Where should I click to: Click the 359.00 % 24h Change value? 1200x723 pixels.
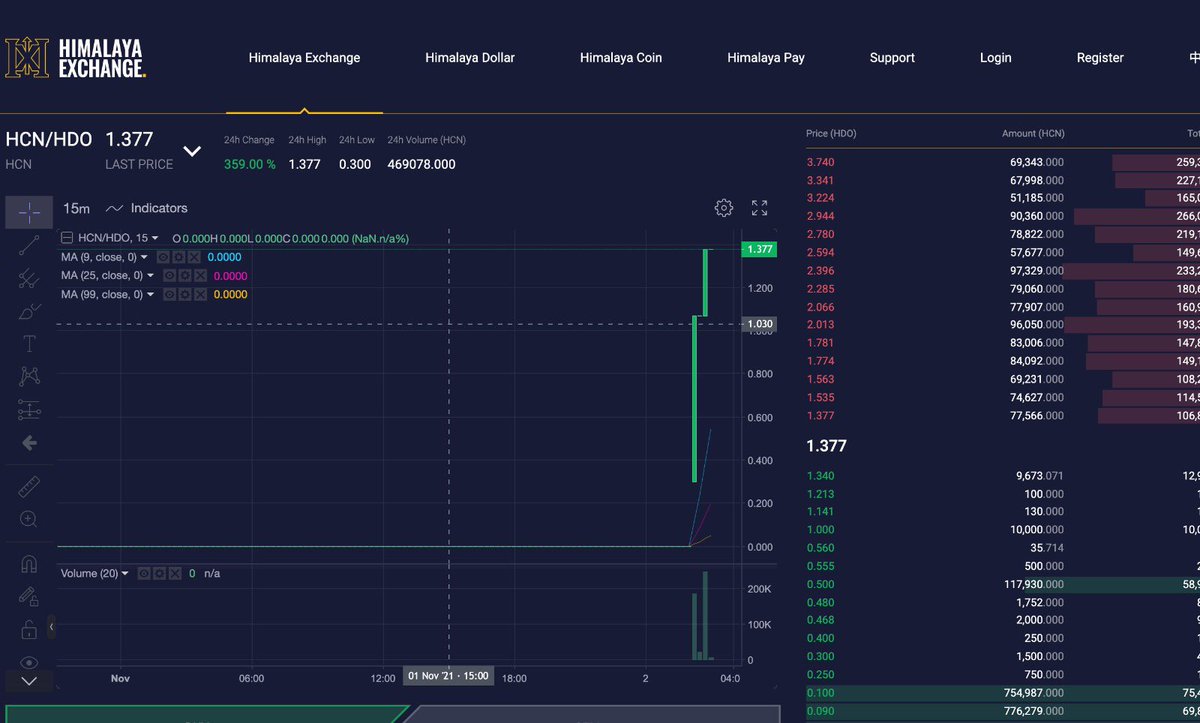click(x=250, y=164)
